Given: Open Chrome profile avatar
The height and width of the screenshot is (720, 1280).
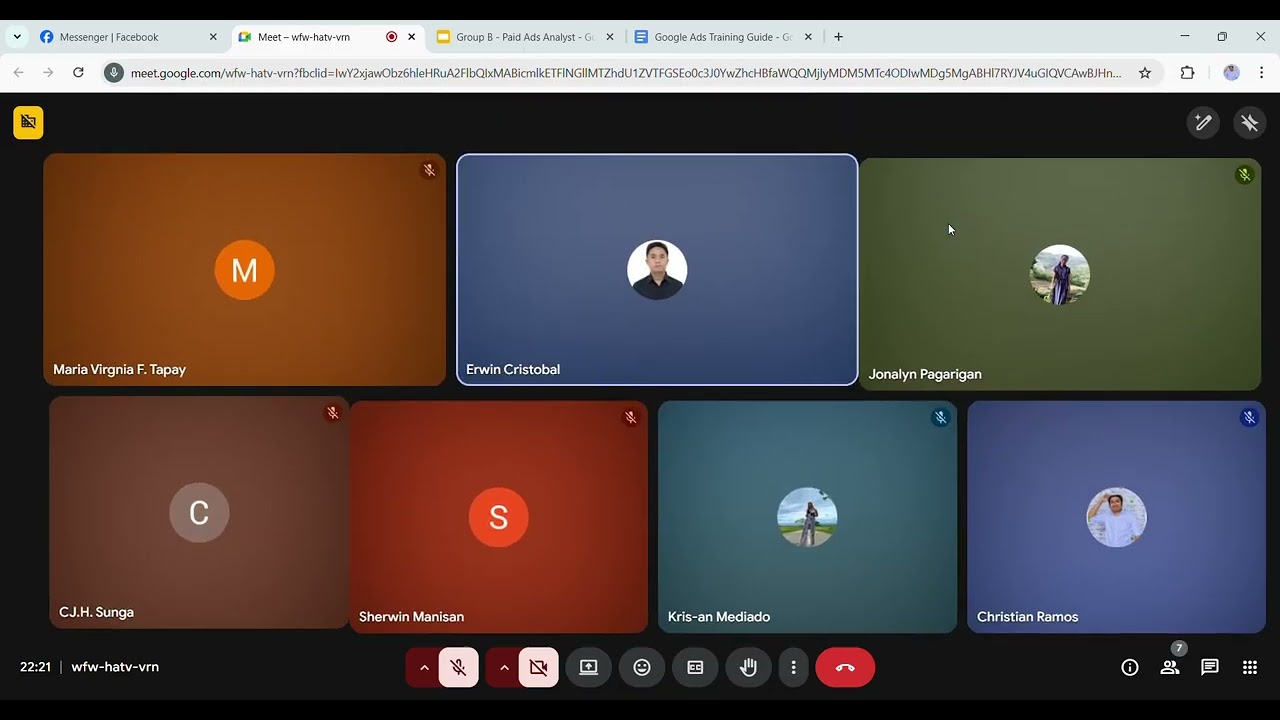Looking at the screenshot, I should [1231, 73].
